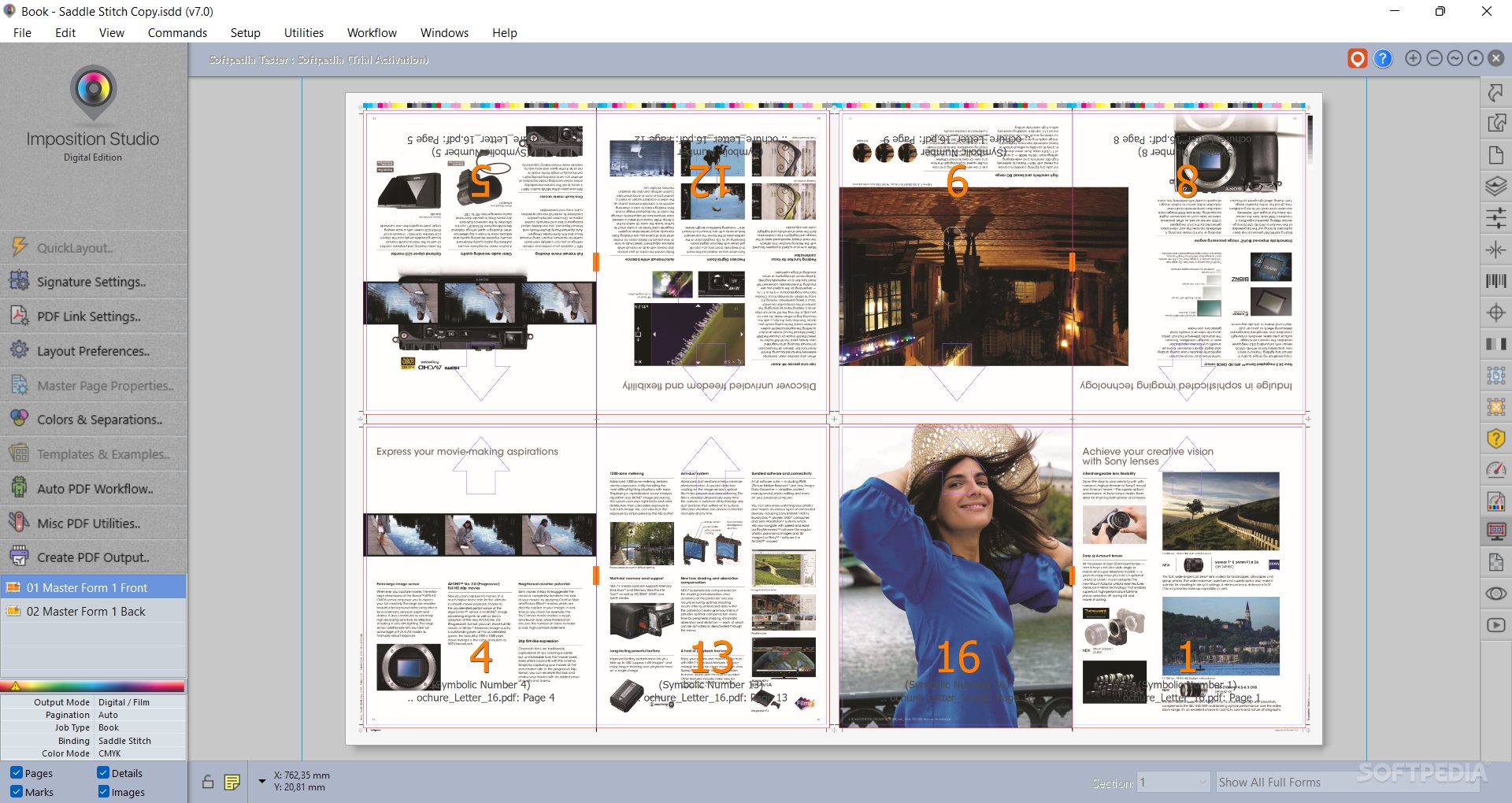Open the Windows menu
The width and height of the screenshot is (1512, 803).
pyautogui.click(x=444, y=32)
